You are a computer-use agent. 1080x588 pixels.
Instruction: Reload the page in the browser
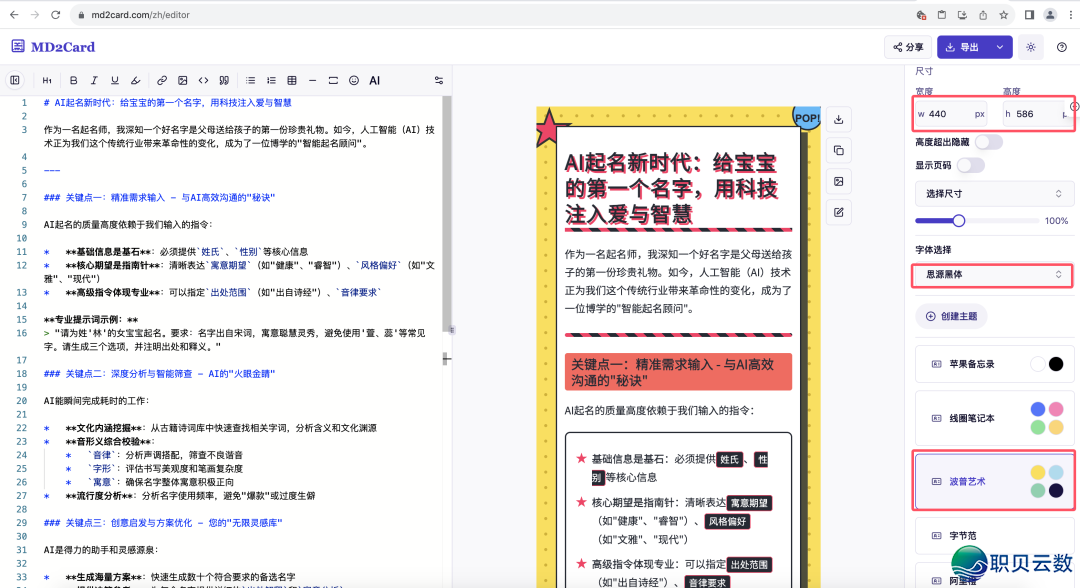click(x=56, y=14)
